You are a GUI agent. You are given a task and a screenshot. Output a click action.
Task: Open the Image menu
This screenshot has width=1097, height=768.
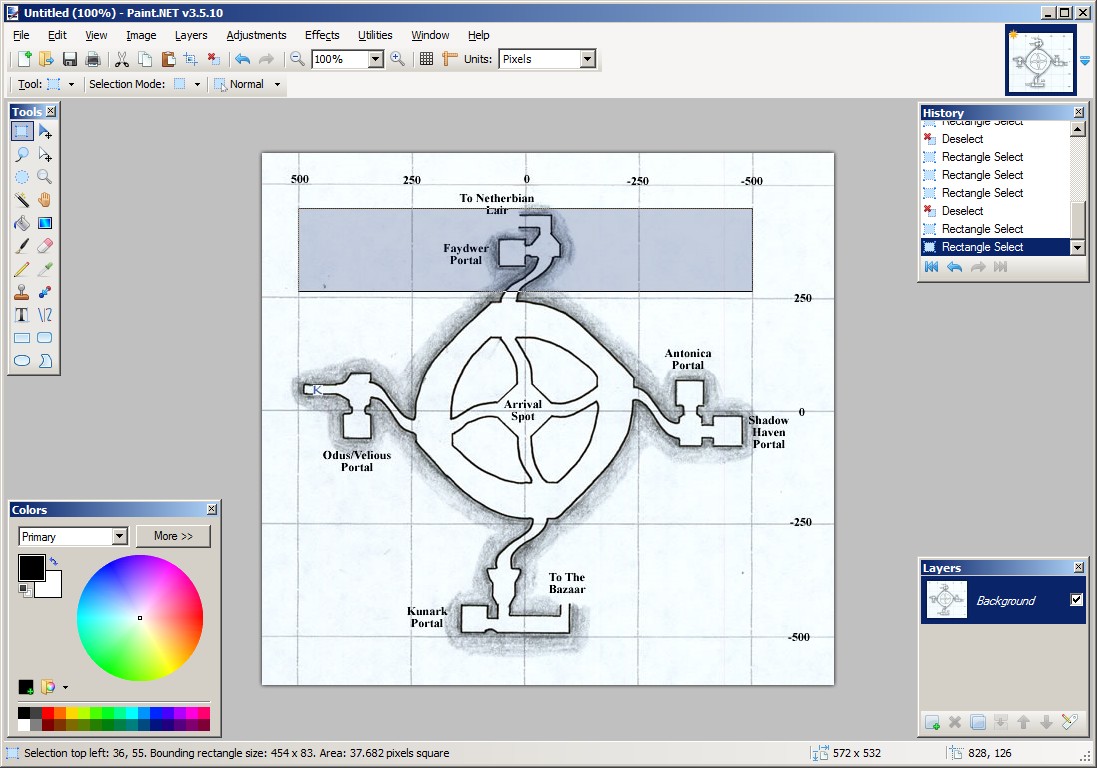tap(141, 35)
